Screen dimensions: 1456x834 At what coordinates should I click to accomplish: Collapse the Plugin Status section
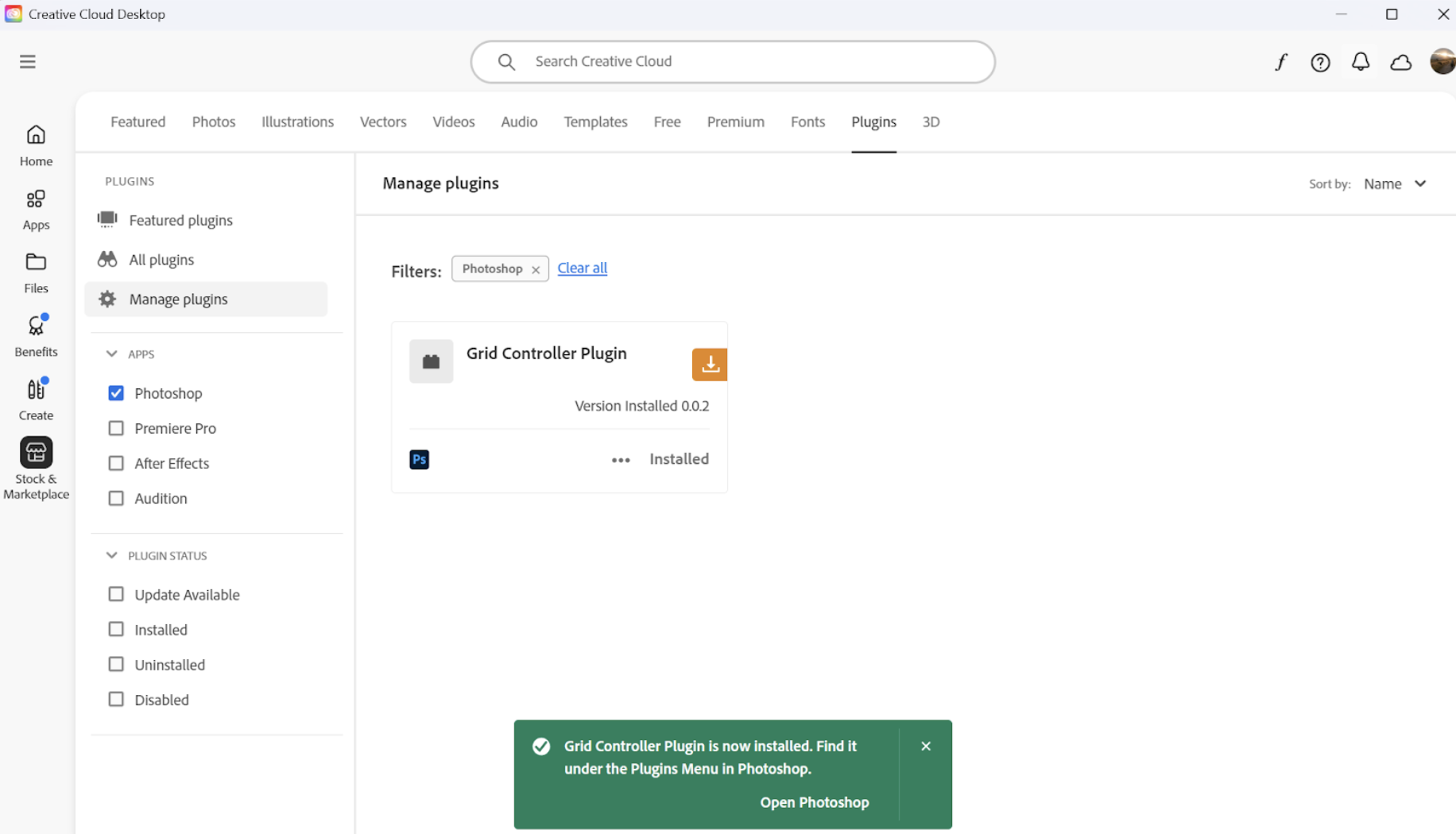[x=112, y=556]
